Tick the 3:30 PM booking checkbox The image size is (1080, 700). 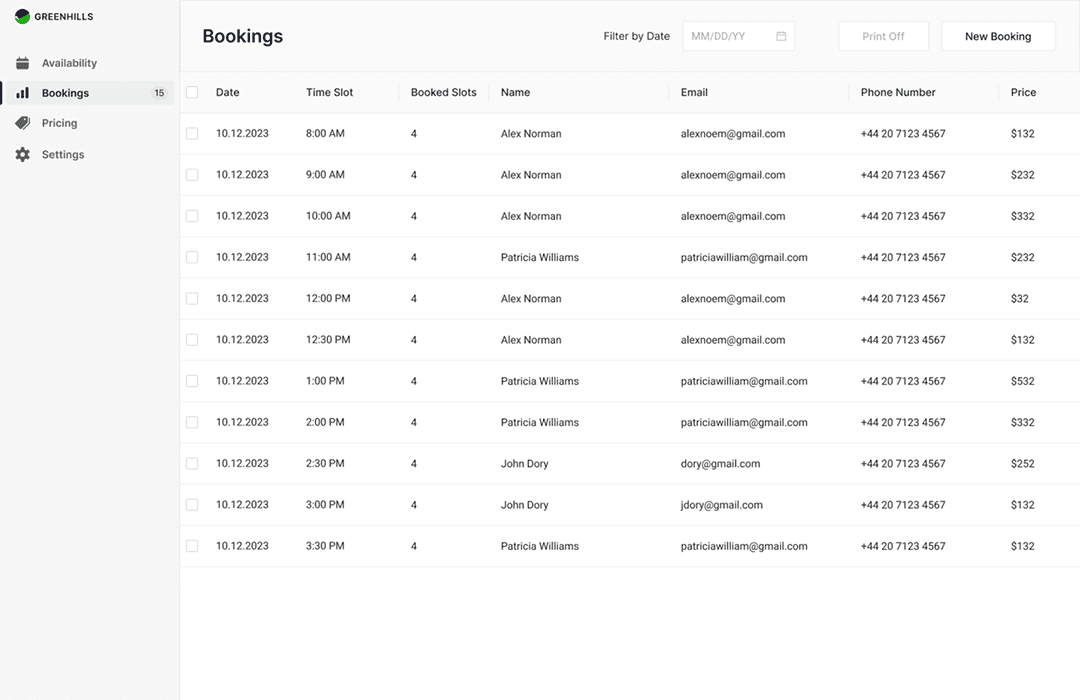pos(192,546)
